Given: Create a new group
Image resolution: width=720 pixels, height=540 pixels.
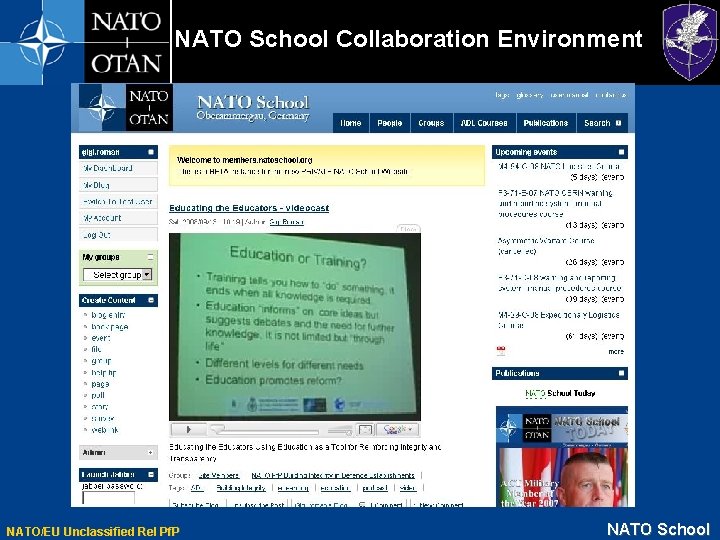Looking at the screenshot, I should (x=101, y=361).
